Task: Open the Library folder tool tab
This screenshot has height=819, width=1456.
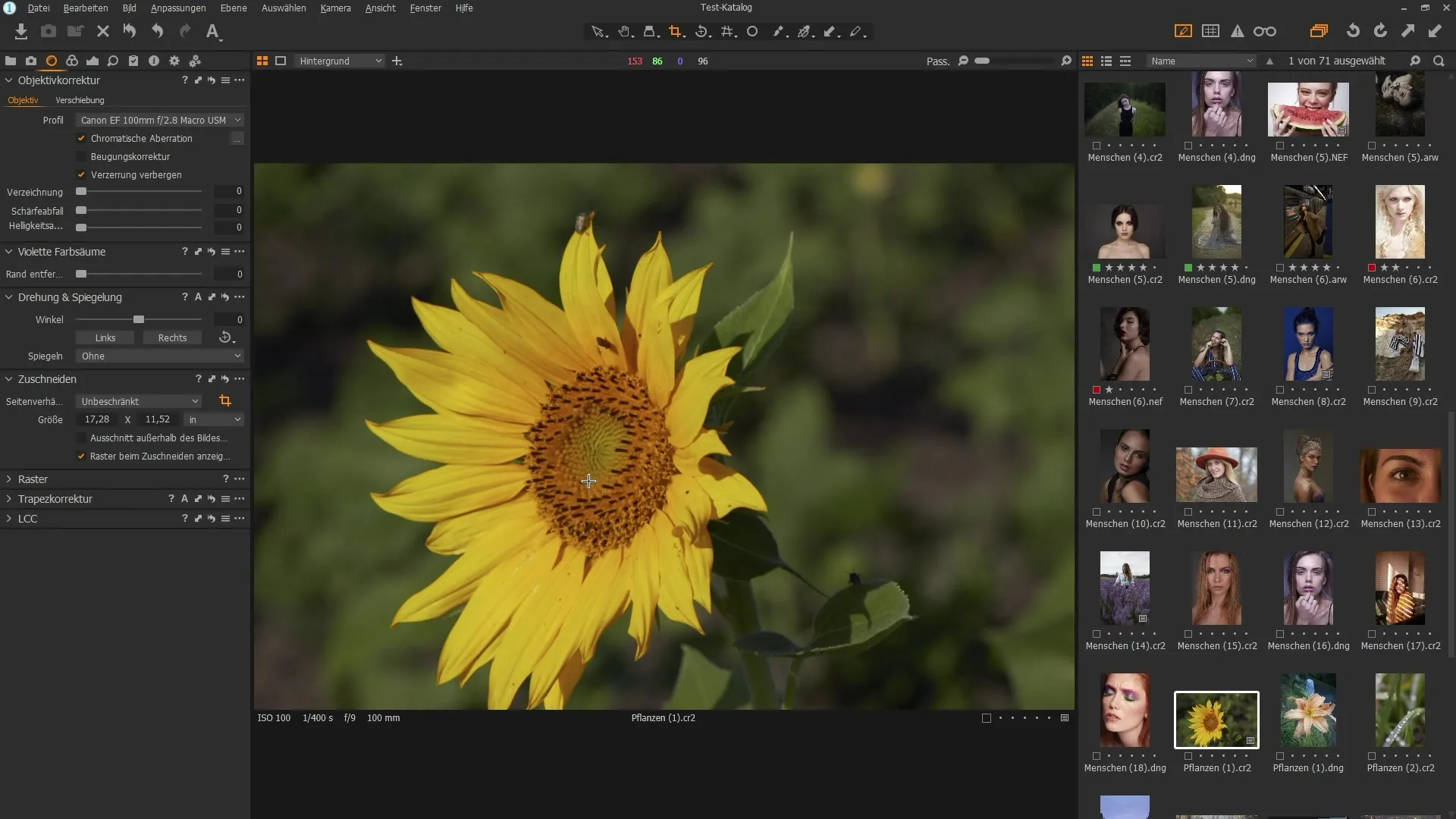Action: [11, 61]
